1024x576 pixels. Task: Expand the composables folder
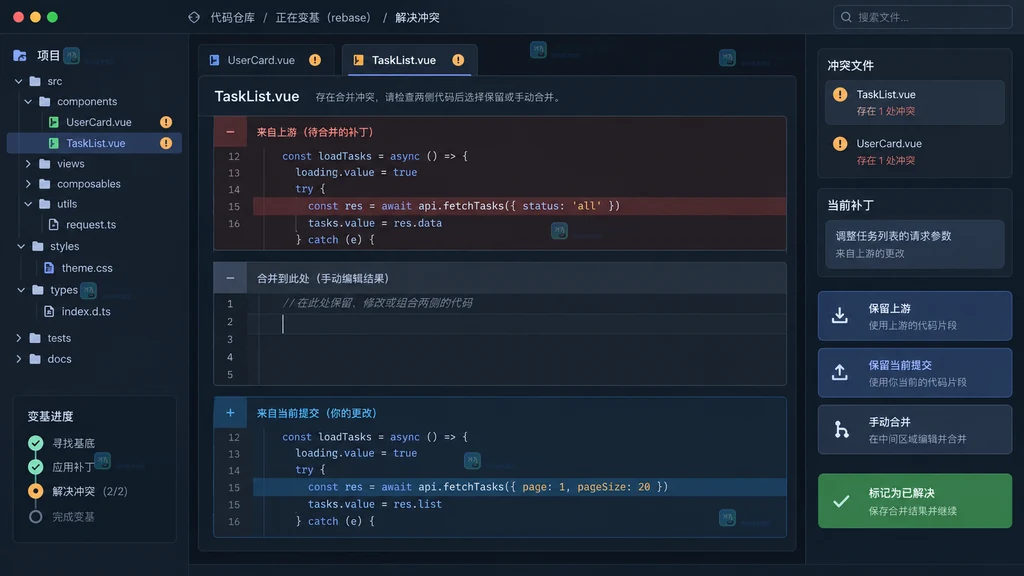tap(28, 184)
